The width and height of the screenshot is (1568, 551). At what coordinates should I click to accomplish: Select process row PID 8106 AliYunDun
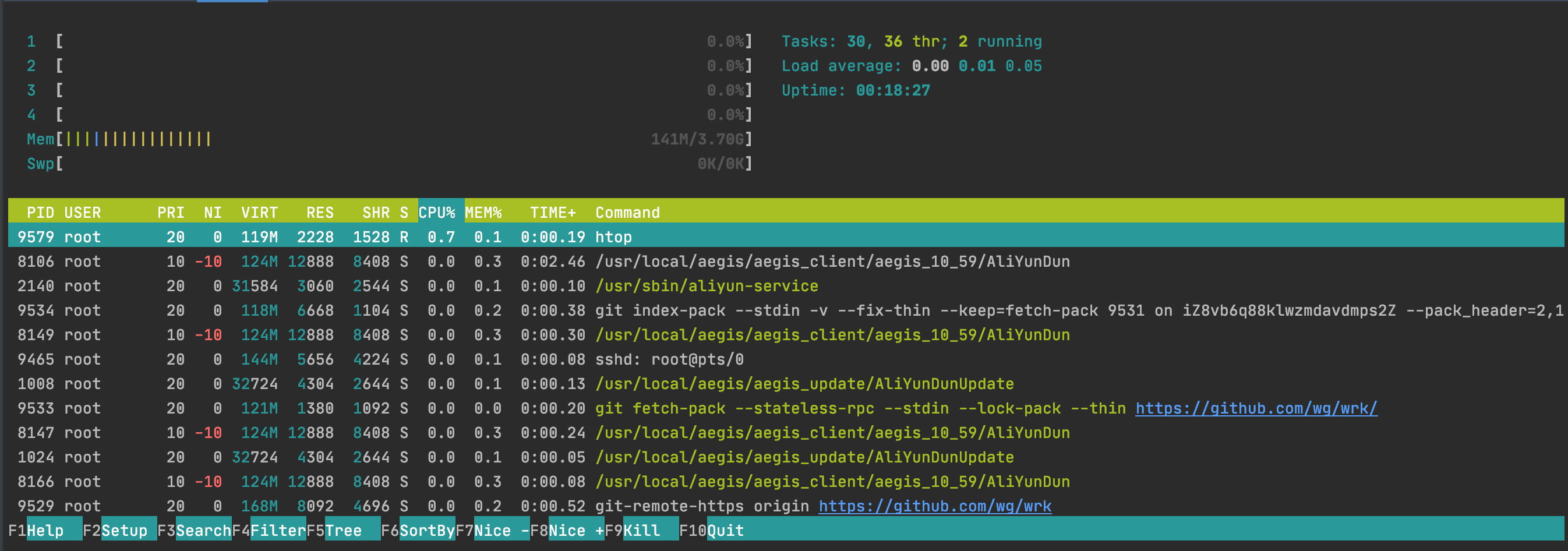[786, 261]
